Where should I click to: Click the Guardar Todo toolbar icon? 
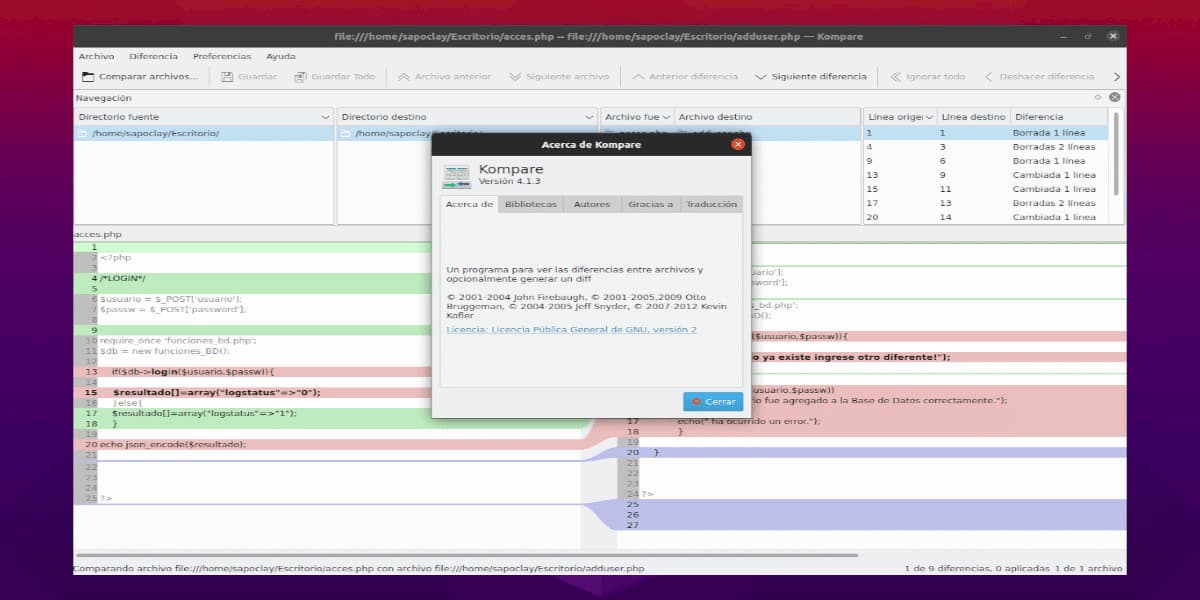click(x=300, y=77)
